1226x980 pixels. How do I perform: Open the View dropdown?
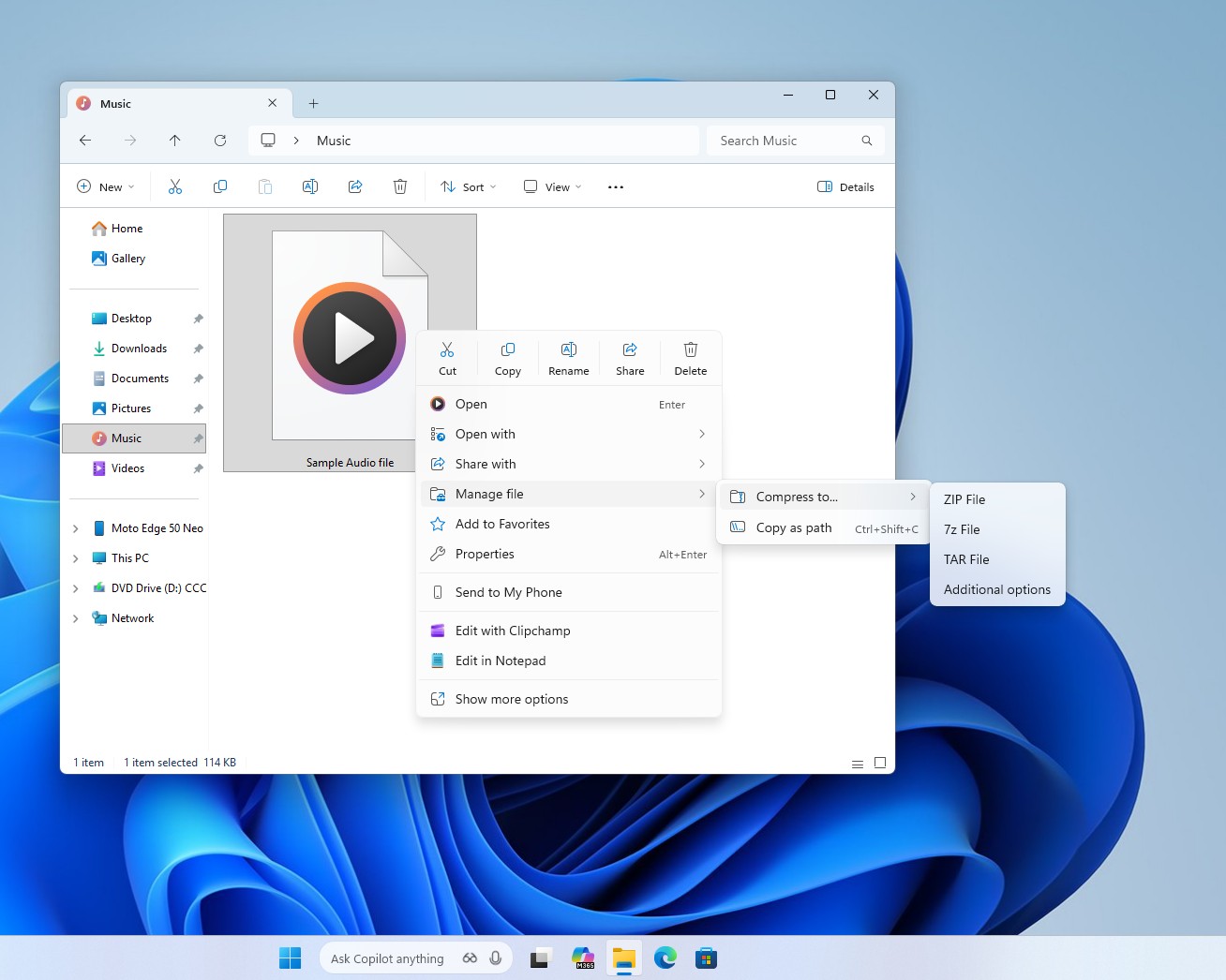pos(551,186)
